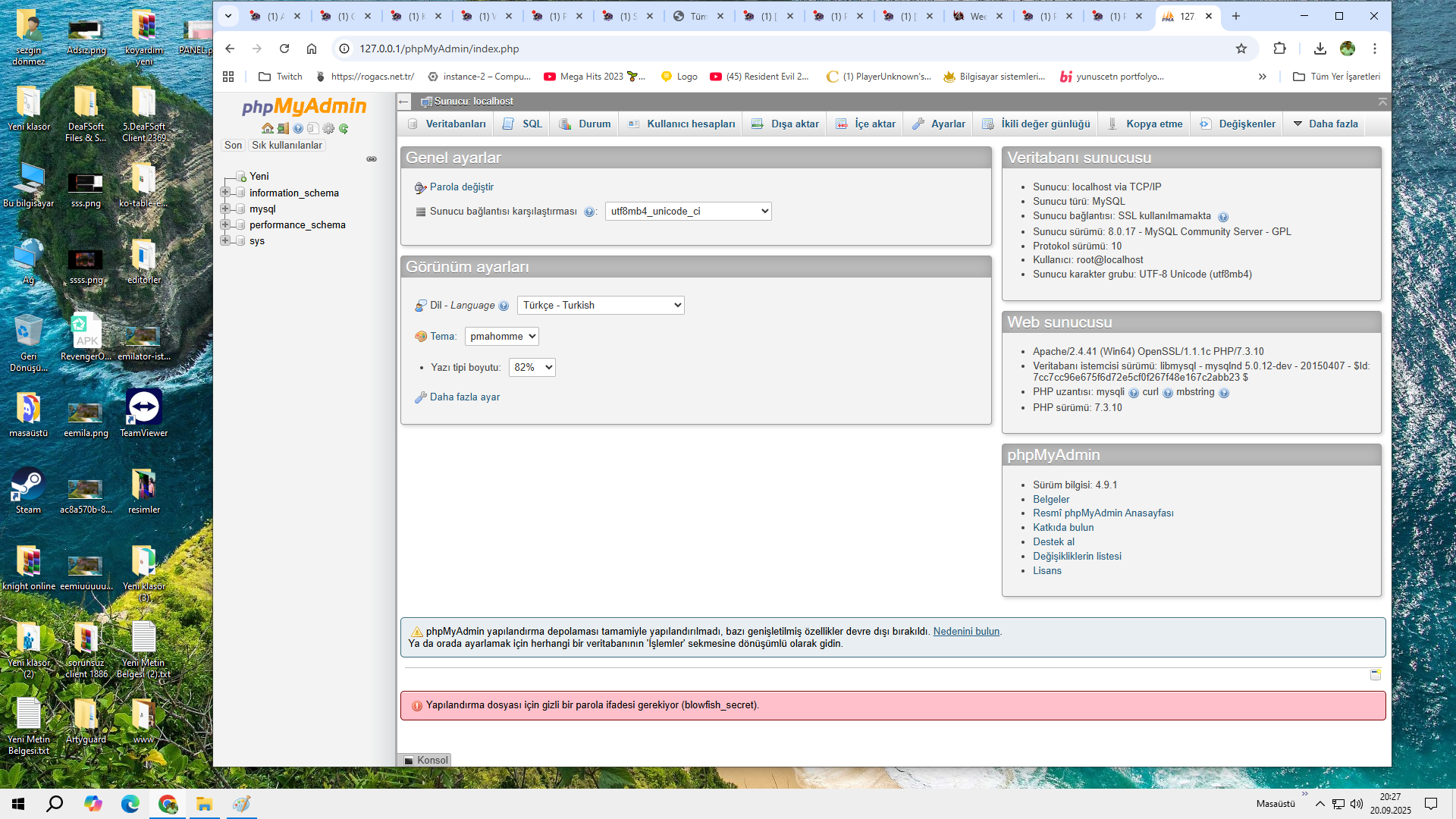Collapse the navigation panel with left arrow
Viewport: 1456px width, 819px height.
point(404,102)
